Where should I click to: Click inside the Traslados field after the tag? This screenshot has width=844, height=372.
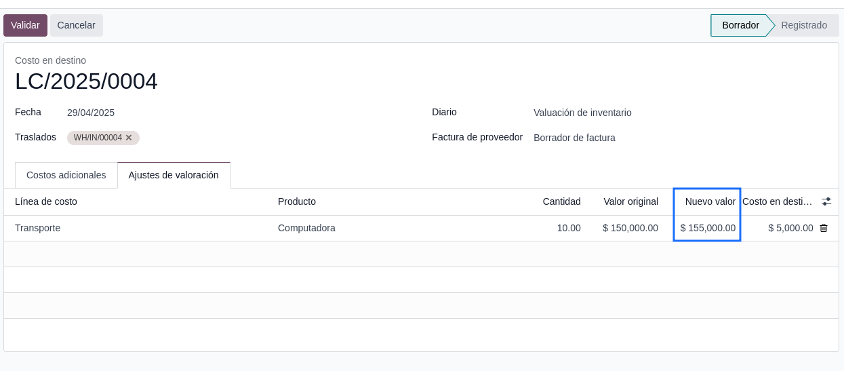coord(269,138)
